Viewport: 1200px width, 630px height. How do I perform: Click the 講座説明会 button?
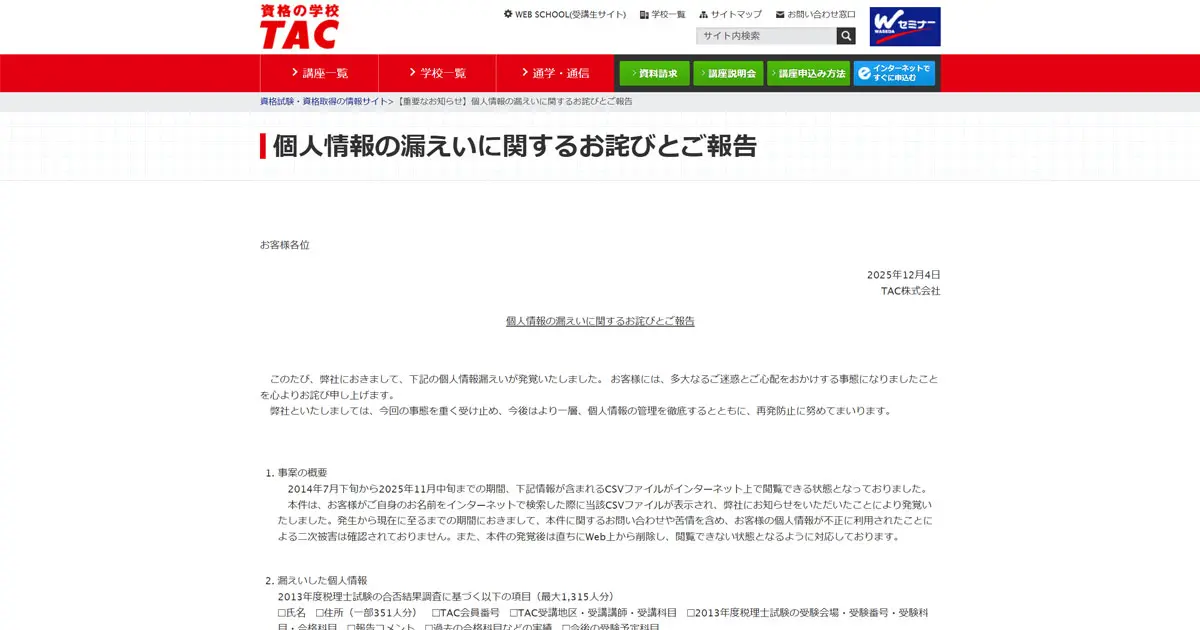731,72
